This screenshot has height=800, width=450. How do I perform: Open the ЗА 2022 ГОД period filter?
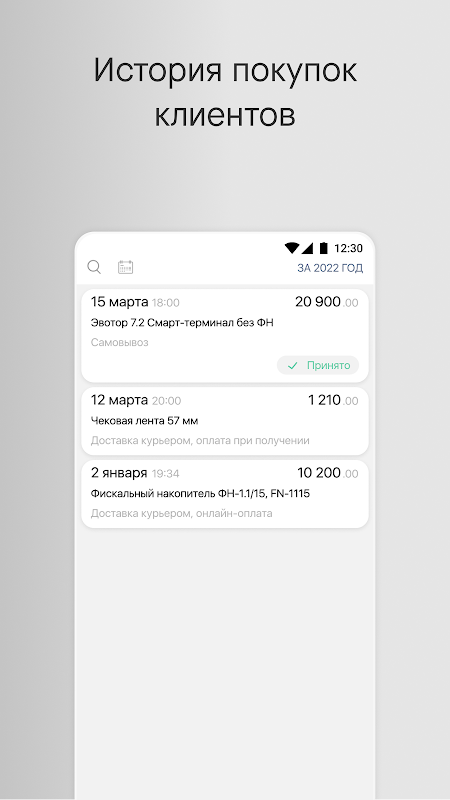[x=330, y=268]
